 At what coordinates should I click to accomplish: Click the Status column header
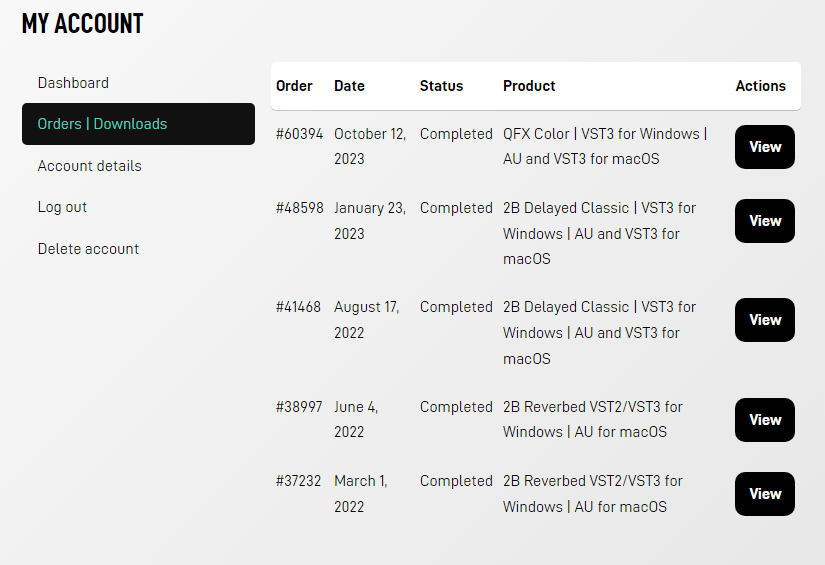pos(441,86)
